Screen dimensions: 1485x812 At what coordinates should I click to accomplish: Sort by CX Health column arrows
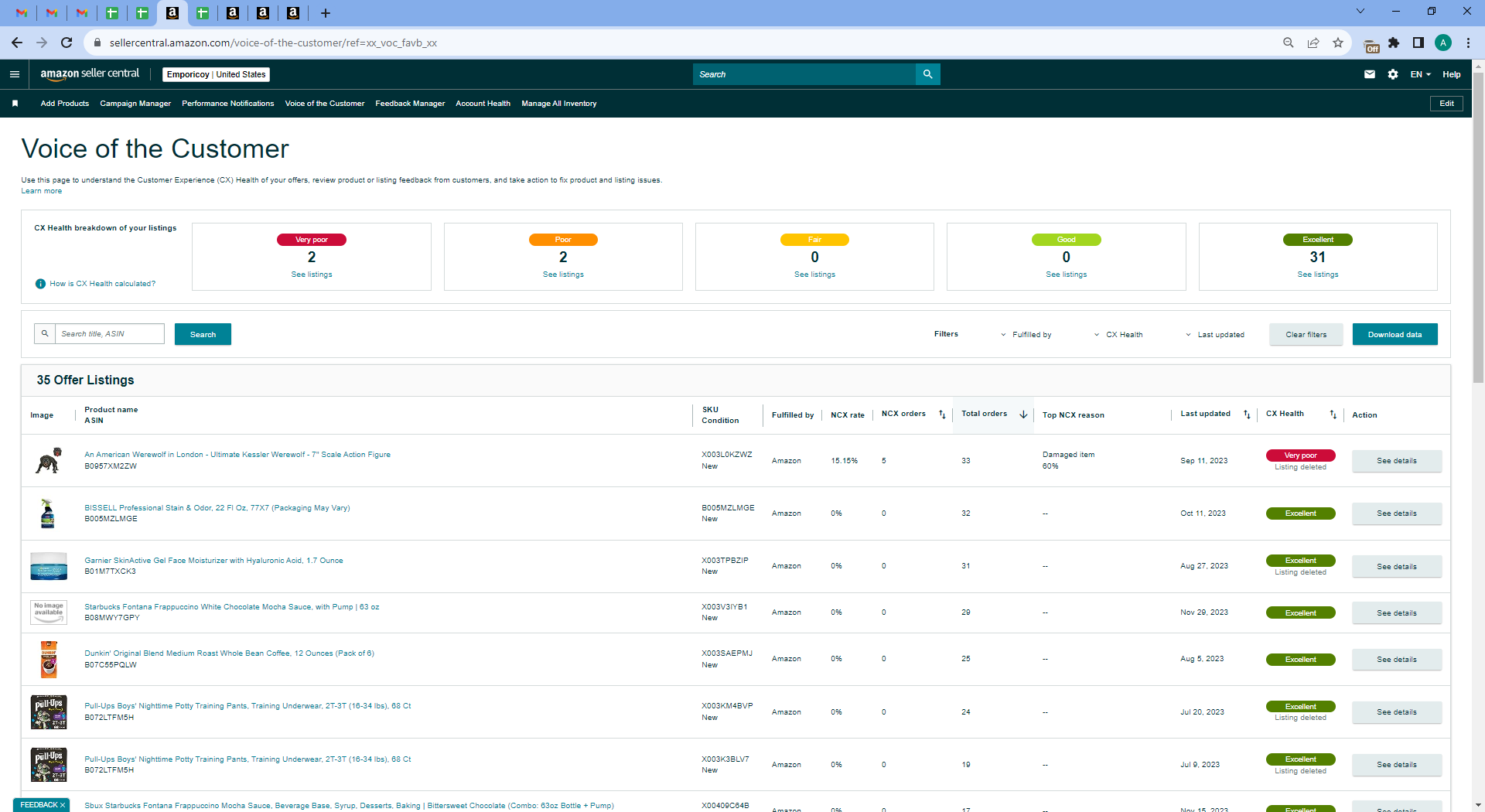coord(1333,415)
